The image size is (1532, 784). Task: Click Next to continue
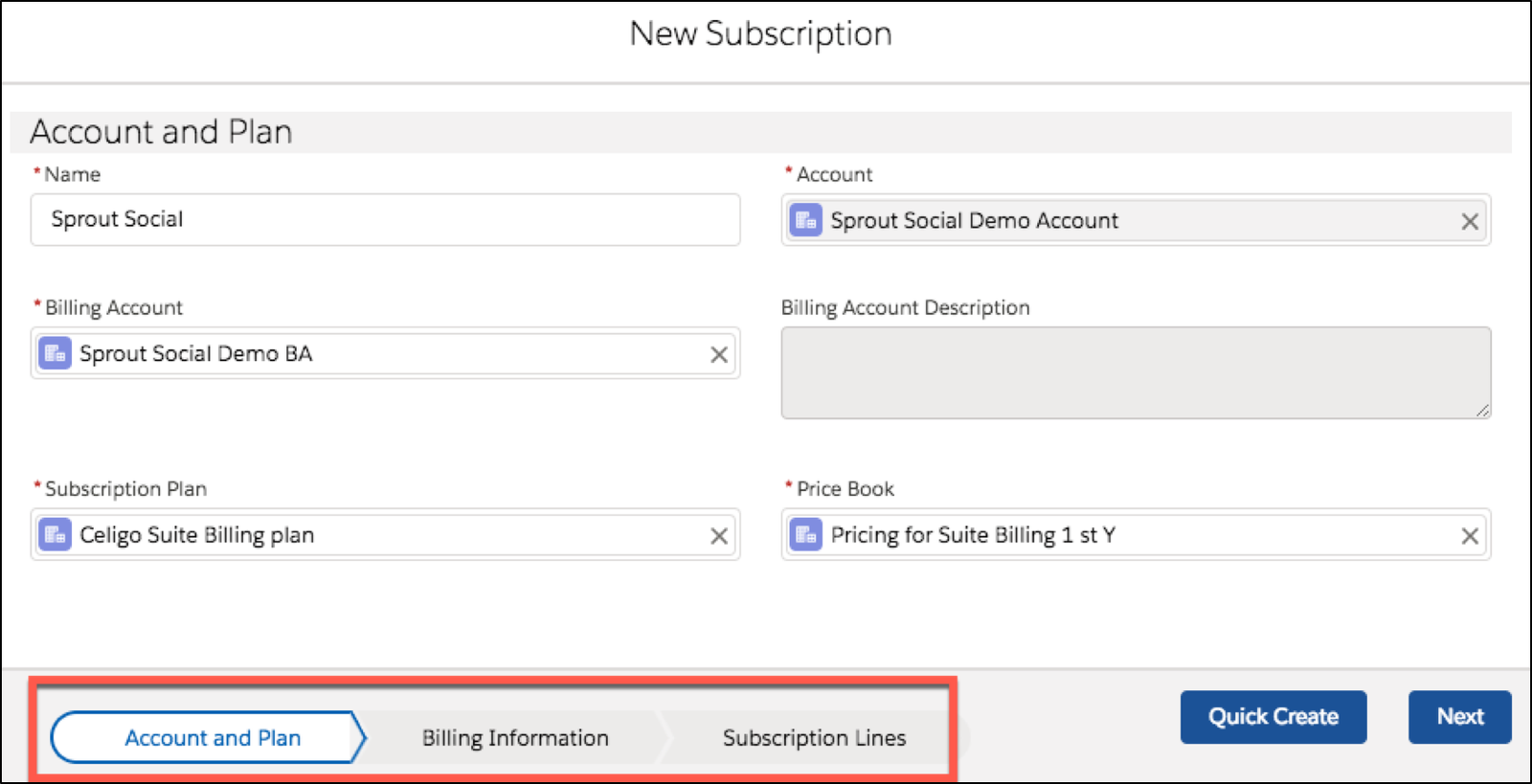[1459, 717]
